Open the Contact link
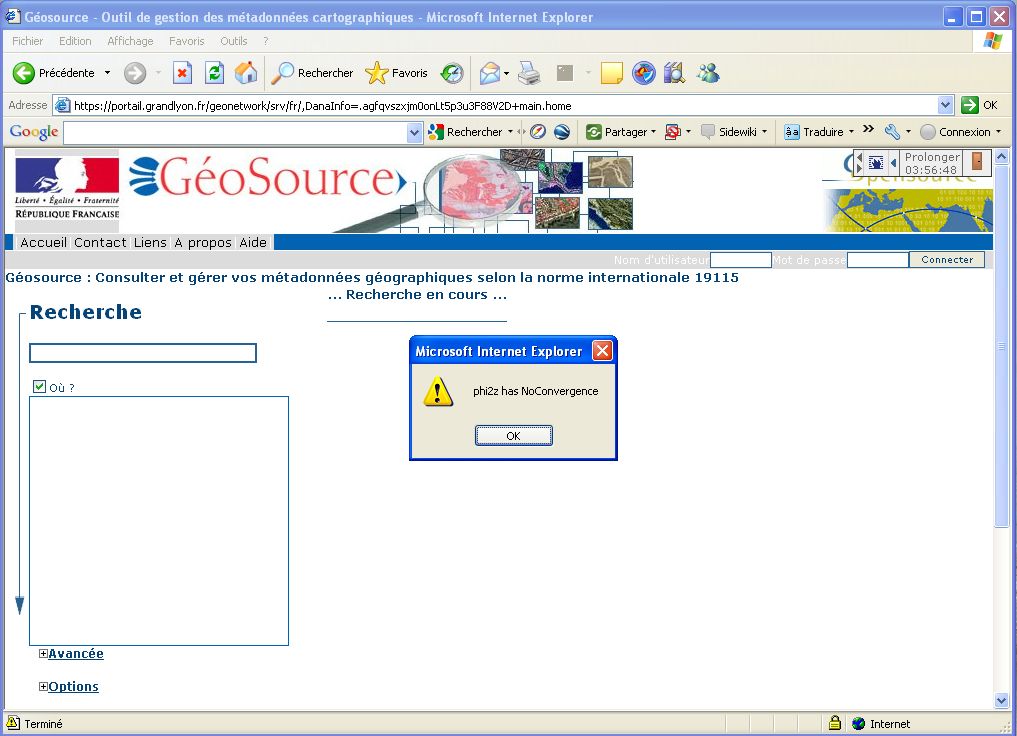1017x736 pixels. tap(100, 243)
